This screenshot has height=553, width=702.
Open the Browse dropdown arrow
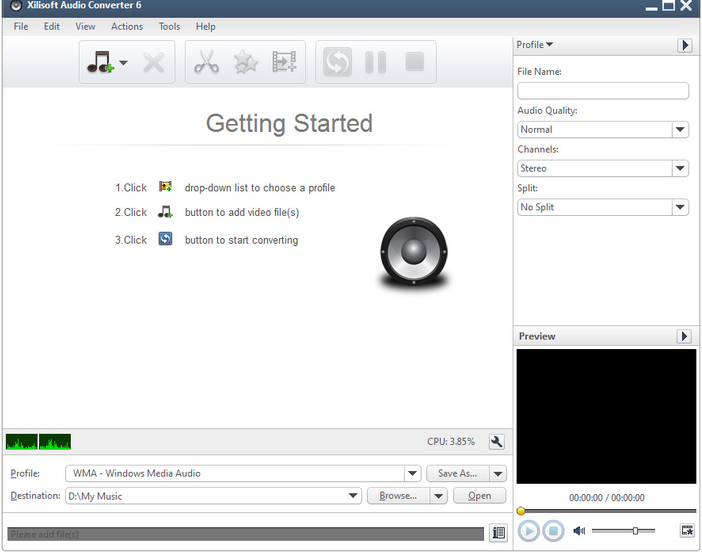(x=439, y=496)
